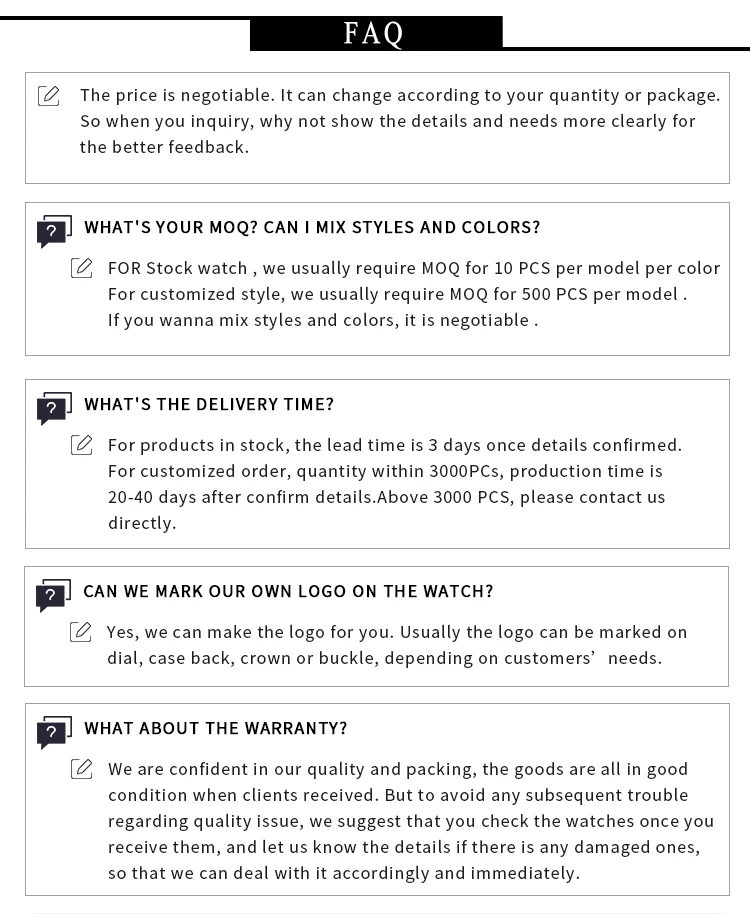The height and width of the screenshot is (914, 750).
Task: Click the question bubble icon for delivery time
Action: pos(53,408)
